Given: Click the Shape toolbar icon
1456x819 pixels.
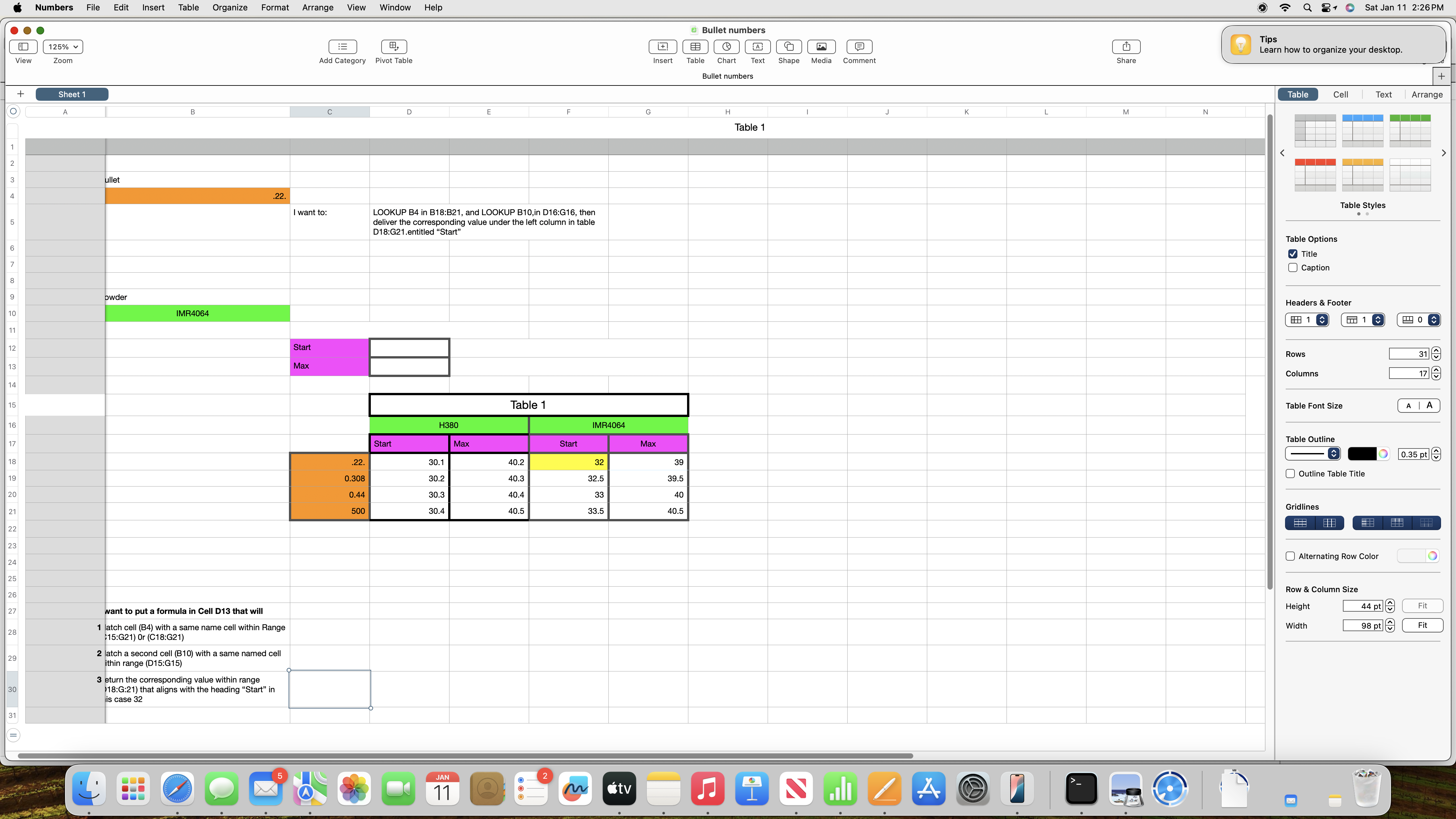Looking at the screenshot, I should tap(788, 46).
